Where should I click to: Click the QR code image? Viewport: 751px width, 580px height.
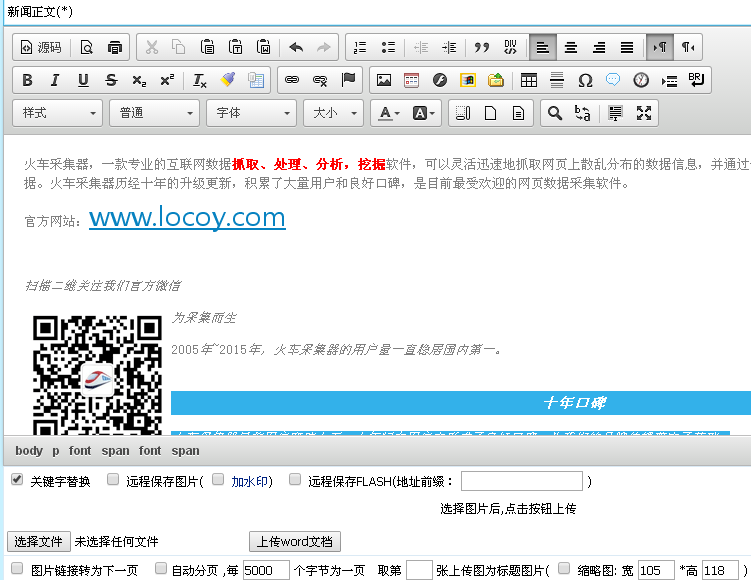click(x=97, y=375)
